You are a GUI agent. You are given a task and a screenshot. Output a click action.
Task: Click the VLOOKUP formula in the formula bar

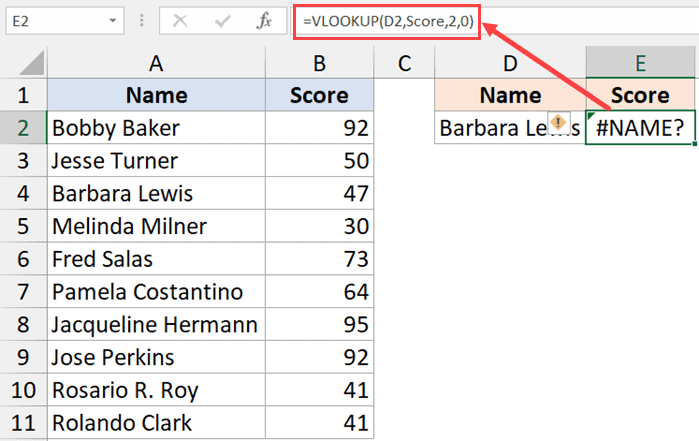[x=387, y=20]
